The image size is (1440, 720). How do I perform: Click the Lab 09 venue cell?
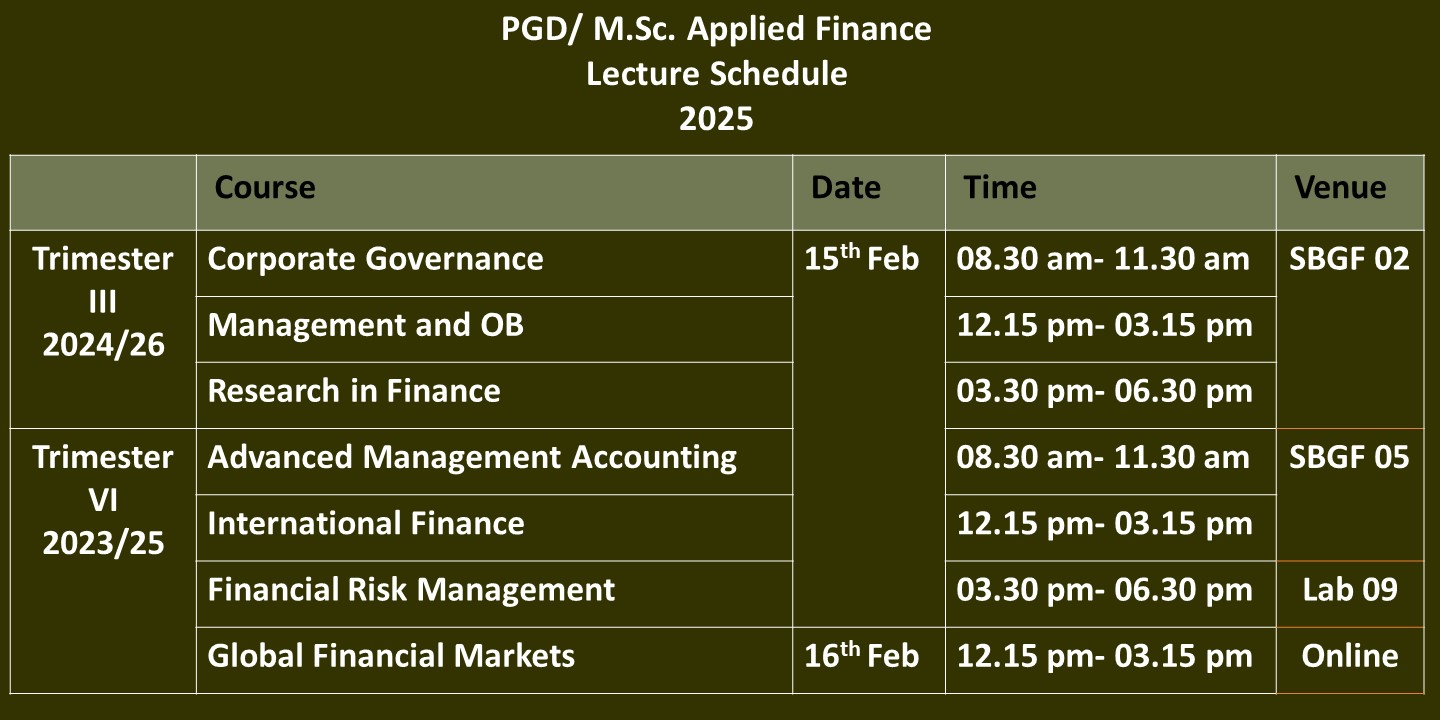click(x=1350, y=593)
